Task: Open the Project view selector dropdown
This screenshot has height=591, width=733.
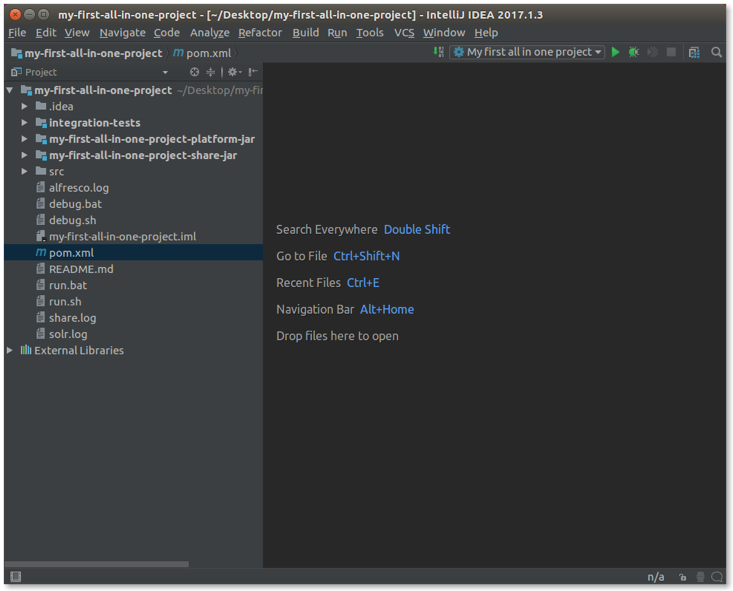Action: click(165, 72)
